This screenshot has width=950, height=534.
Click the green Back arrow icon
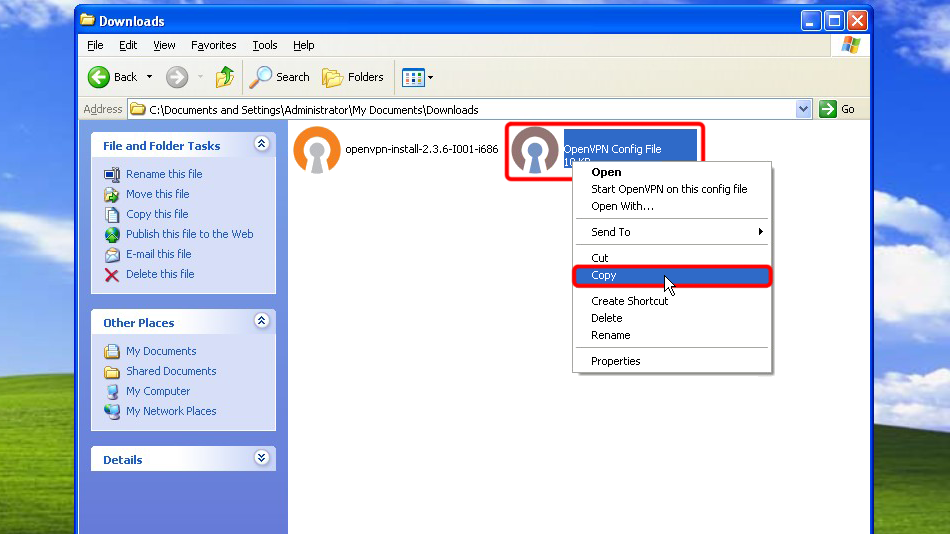99,77
